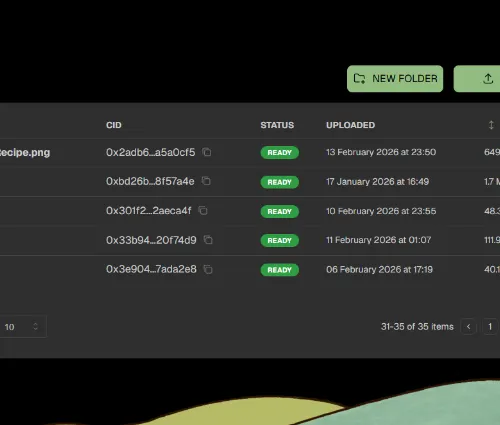
Task: Click the STATUS column header
Action: coord(277,125)
